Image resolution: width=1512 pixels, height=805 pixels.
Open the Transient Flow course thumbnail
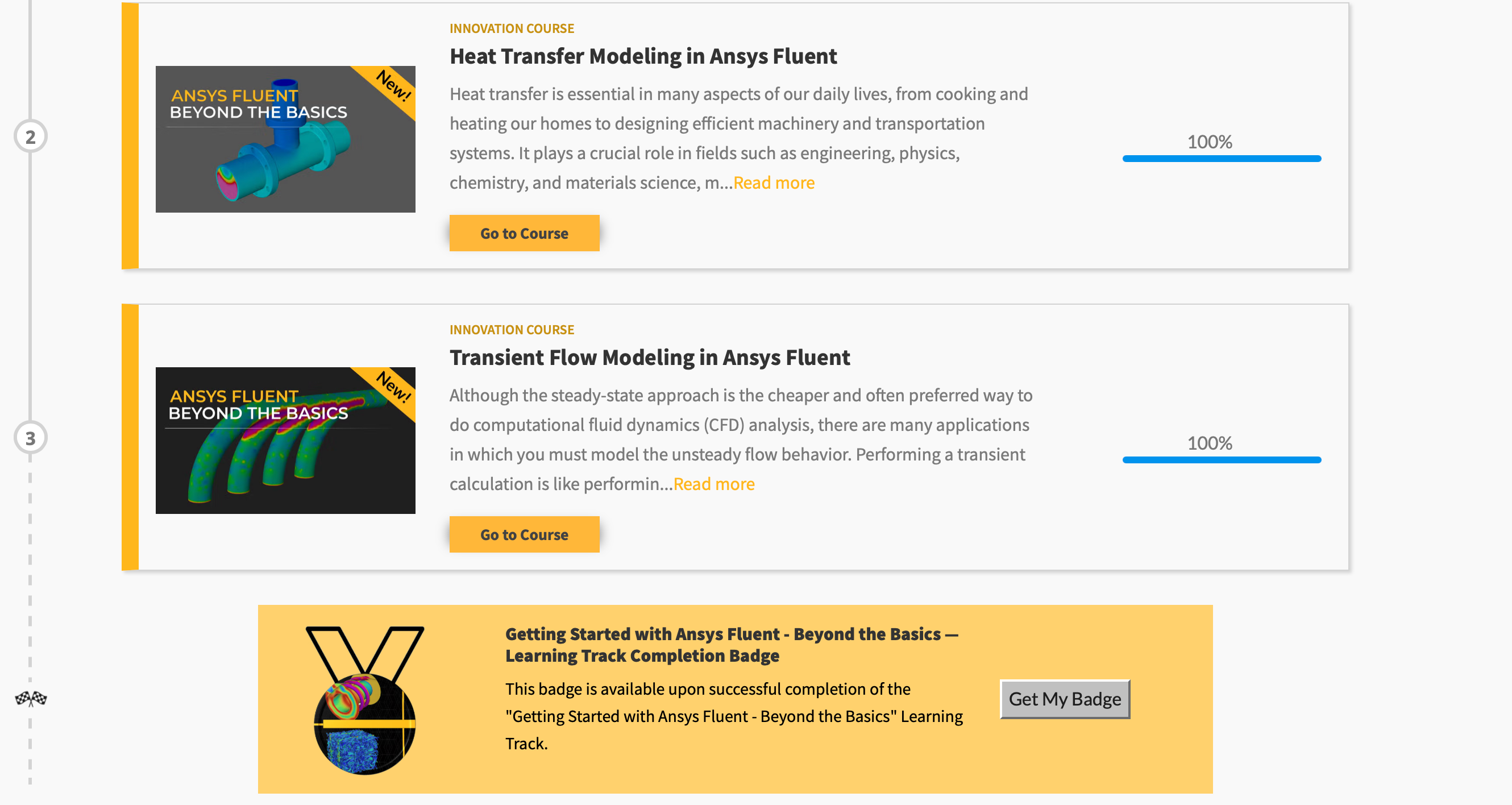point(285,441)
